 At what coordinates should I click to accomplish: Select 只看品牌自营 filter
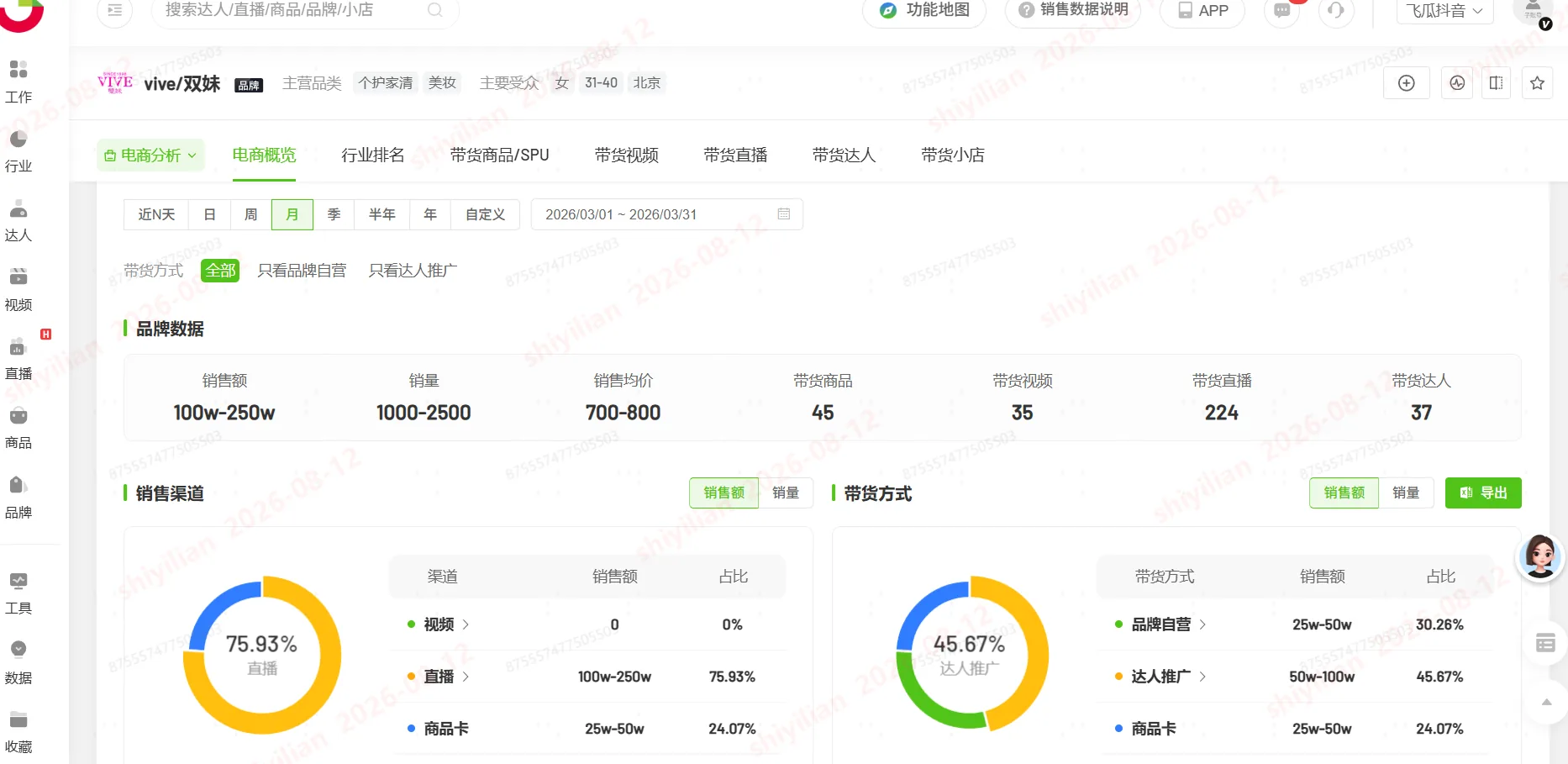(x=302, y=271)
